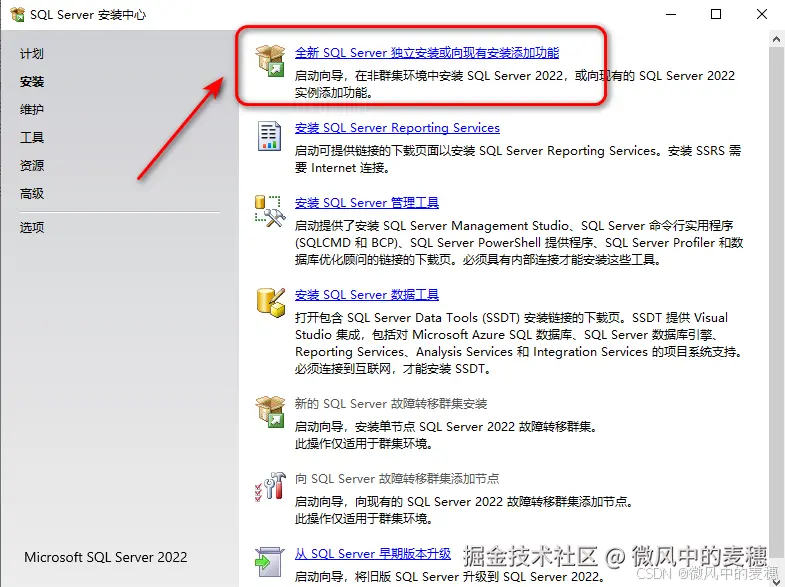Screen dimensions: 785x587
Task: Open the 计划 page in the sidebar
Action: tap(32, 54)
